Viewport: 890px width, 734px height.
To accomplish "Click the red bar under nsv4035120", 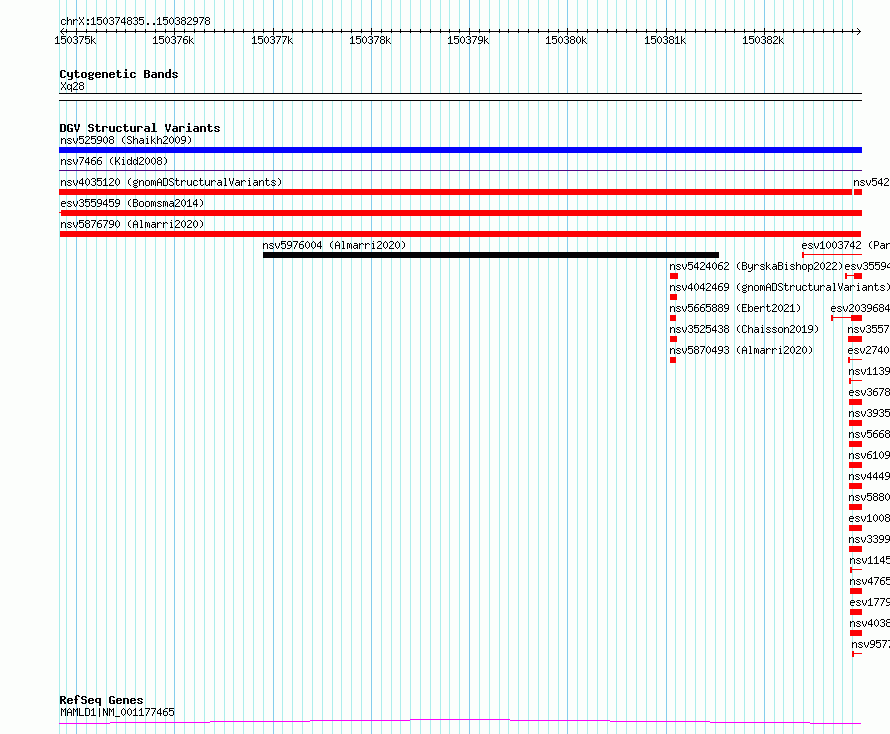I will click(x=456, y=192).
